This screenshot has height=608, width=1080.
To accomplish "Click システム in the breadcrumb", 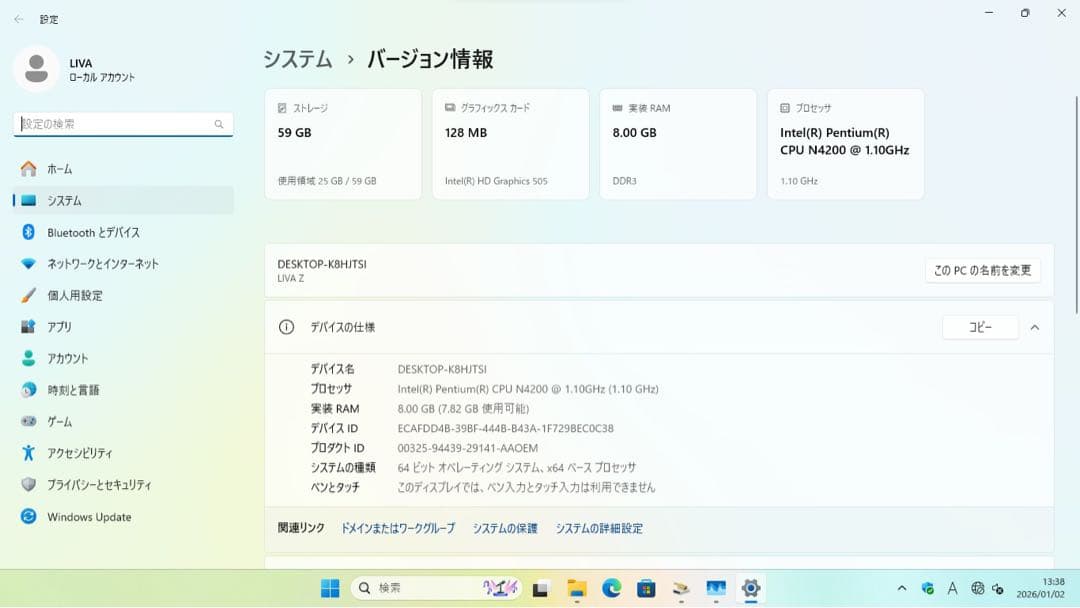I will pyautogui.click(x=298, y=59).
